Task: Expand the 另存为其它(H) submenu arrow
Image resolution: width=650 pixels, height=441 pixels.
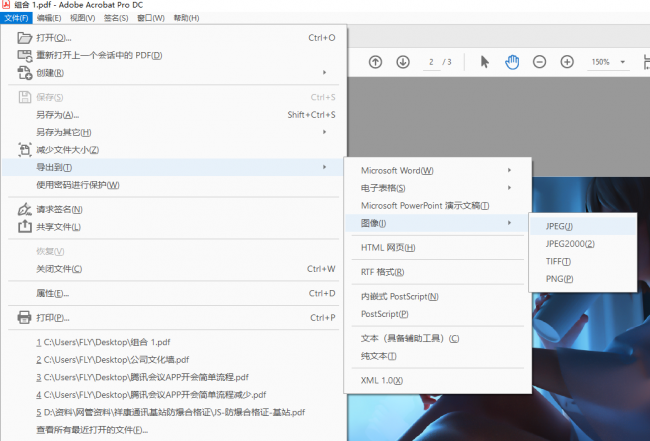Action: coord(325,132)
